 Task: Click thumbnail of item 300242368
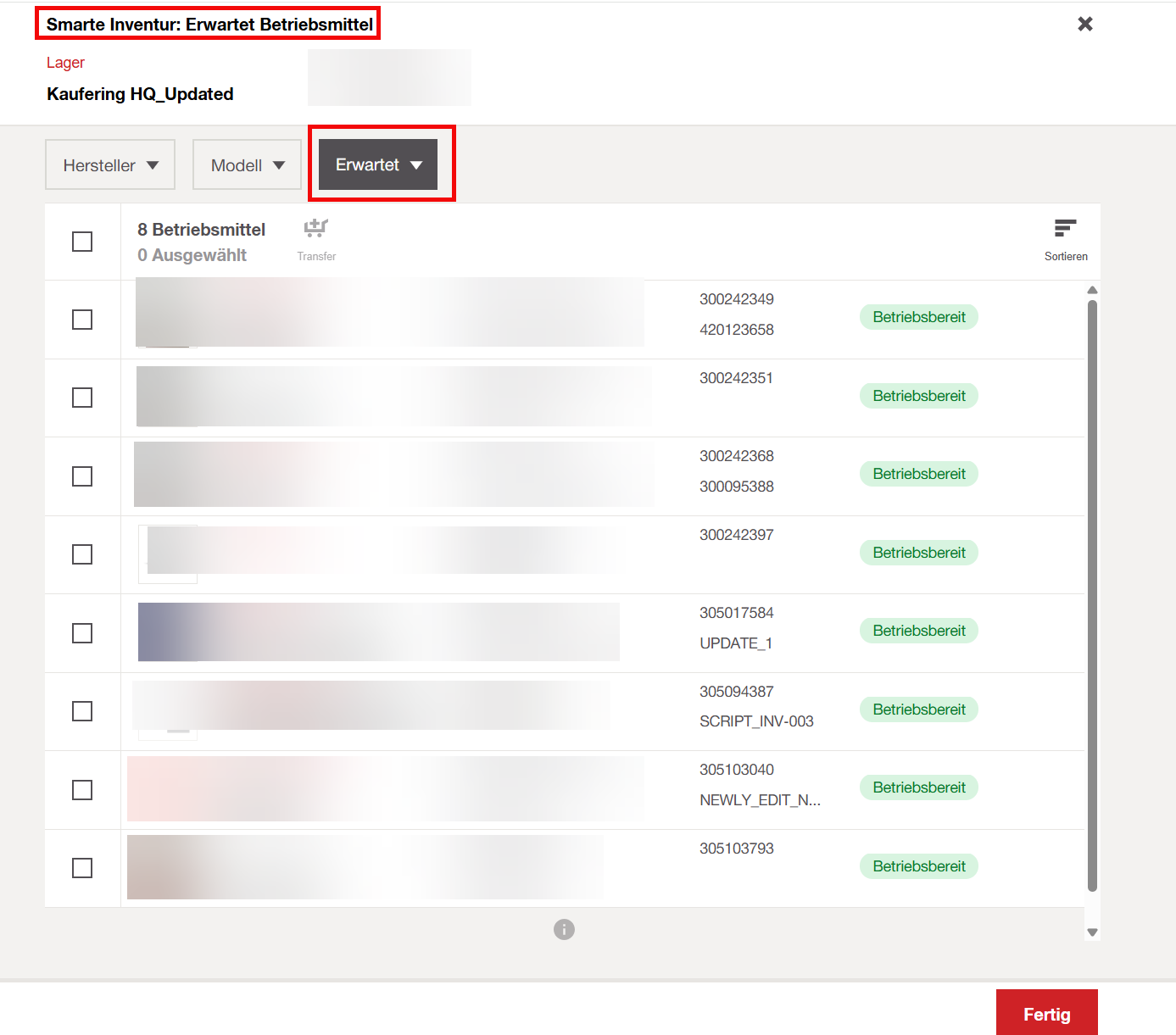(168, 476)
